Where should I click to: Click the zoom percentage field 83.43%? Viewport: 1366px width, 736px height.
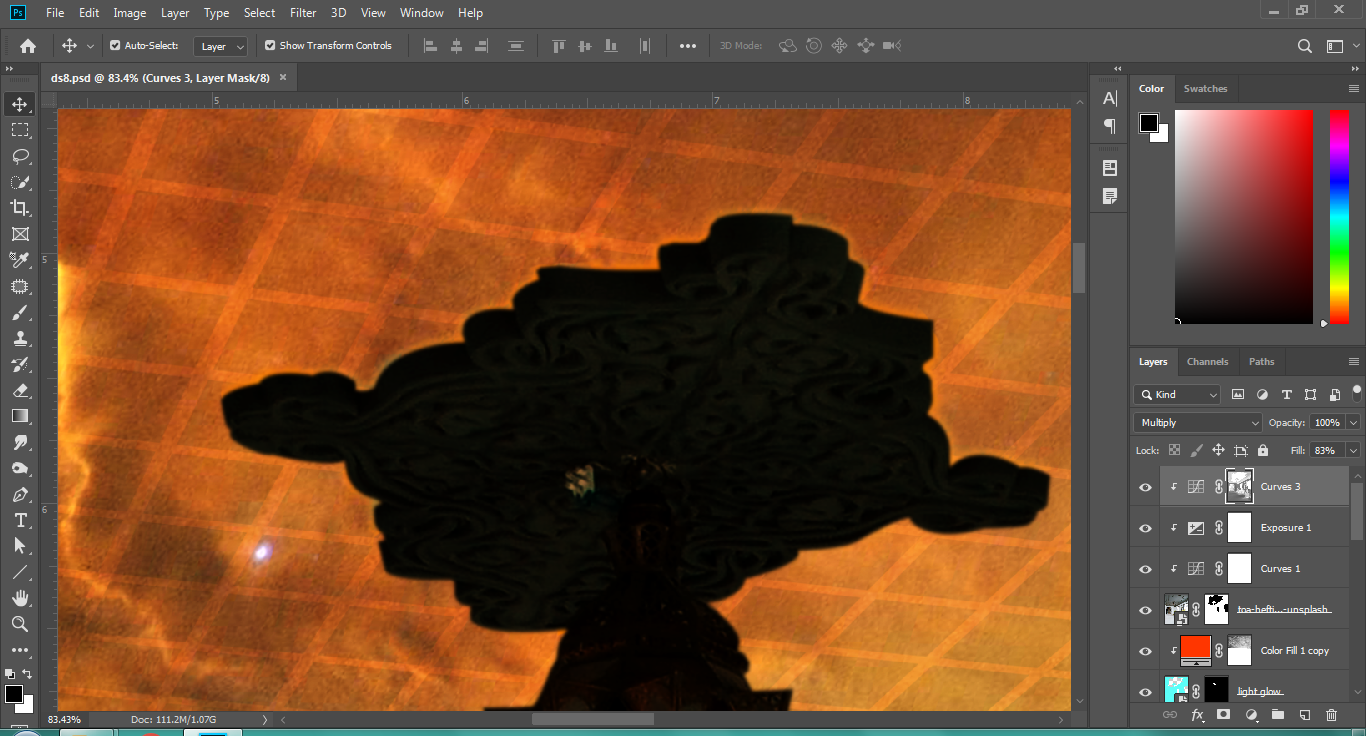click(x=65, y=719)
